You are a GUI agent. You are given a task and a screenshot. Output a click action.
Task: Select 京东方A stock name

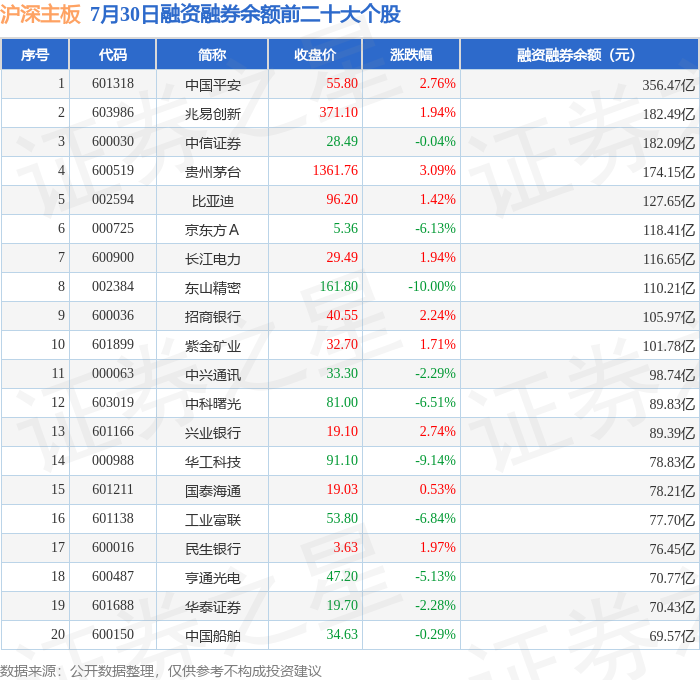click(x=212, y=230)
